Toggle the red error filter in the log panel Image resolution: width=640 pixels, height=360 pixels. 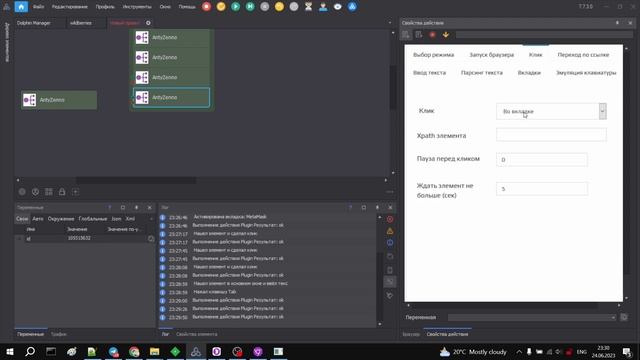point(390,219)
